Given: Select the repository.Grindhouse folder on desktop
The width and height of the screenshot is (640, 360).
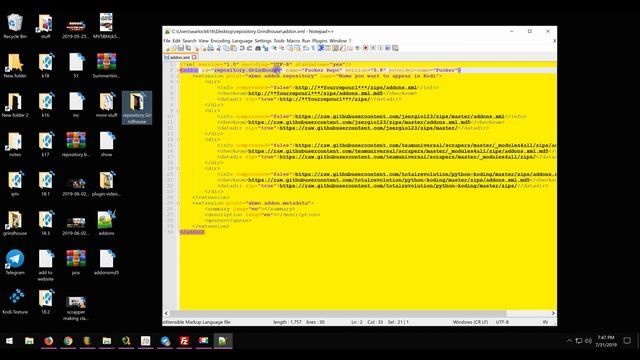Looking at the screenshot, I should [137, 108].
